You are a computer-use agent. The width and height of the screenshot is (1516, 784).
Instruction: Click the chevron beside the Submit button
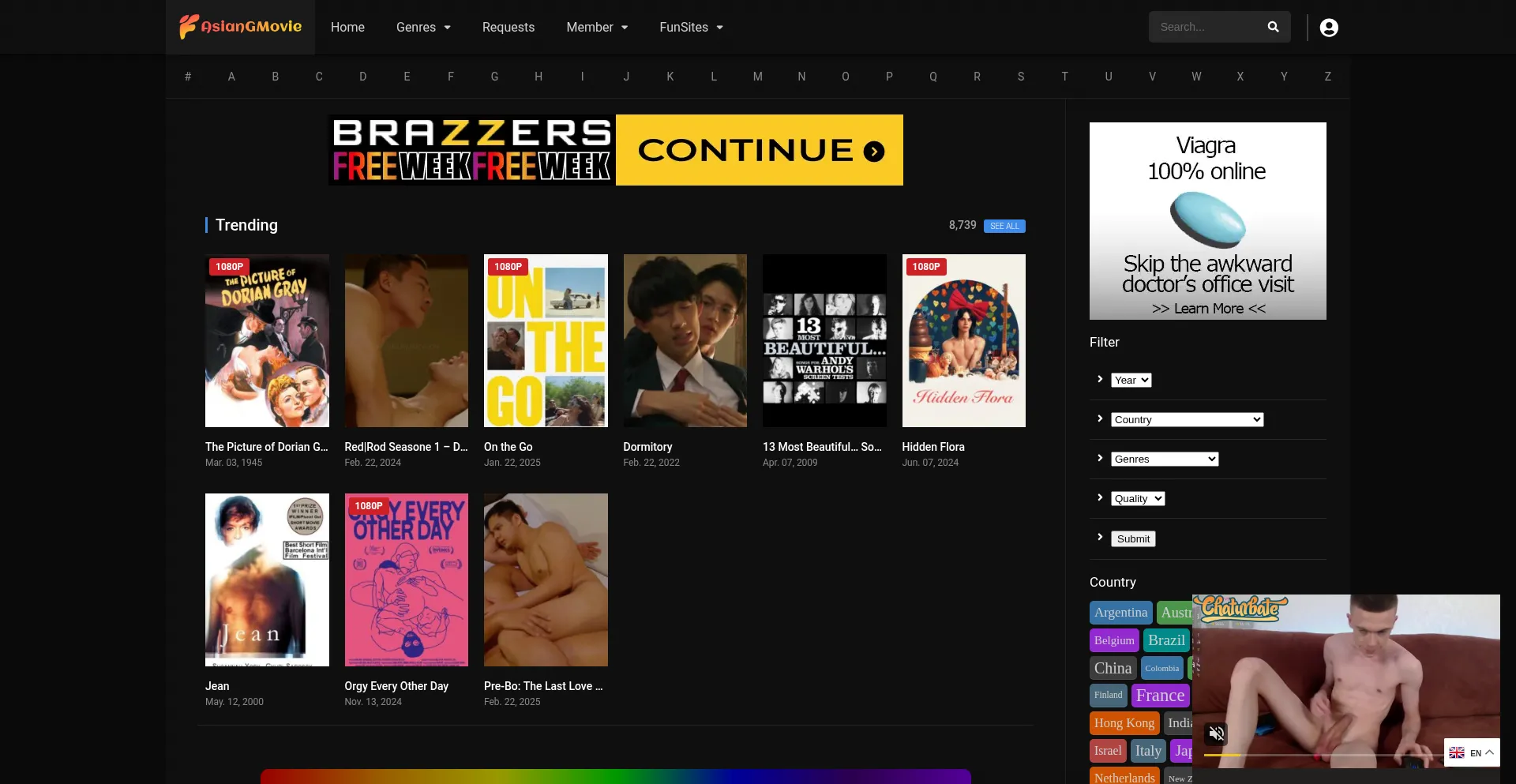[x=1100, y=538]
